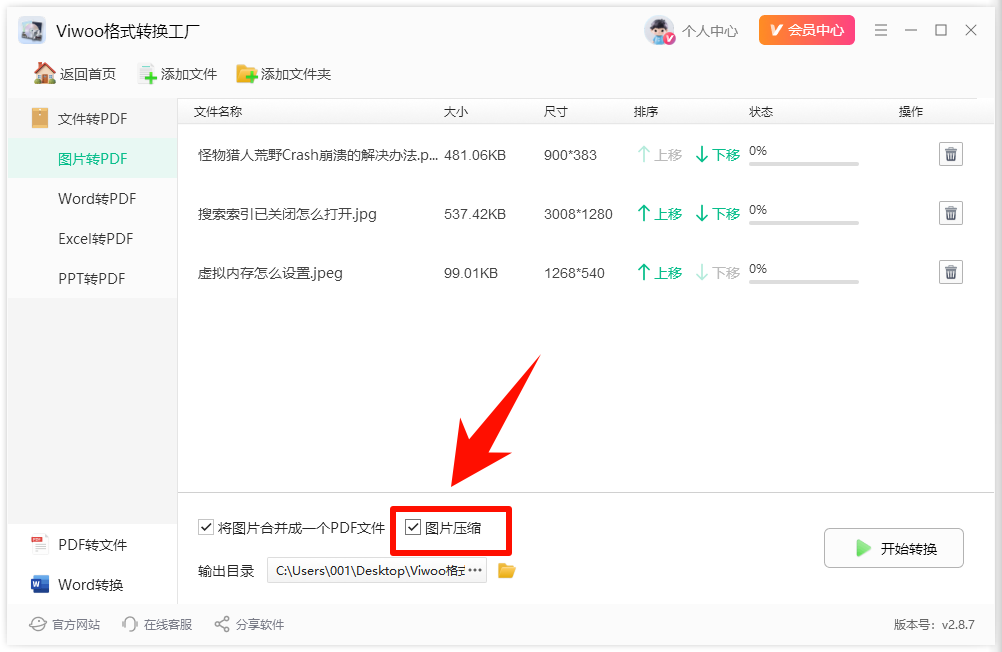This screenshot has height=652, width=1002.
Task: Delete 搜索索引已关闭怎么打开.jpg with trash icon
Action: (x=951, y=213)
